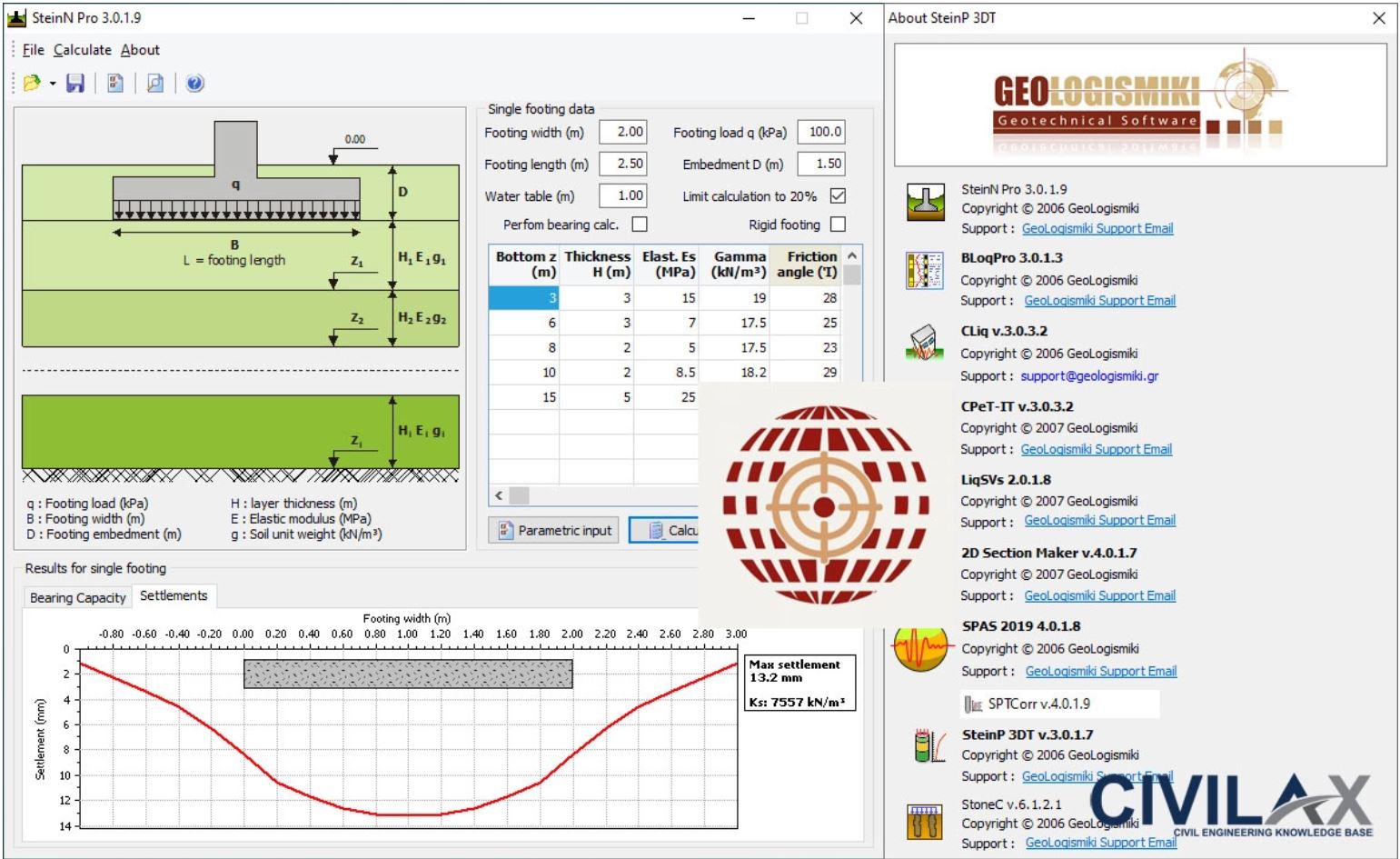The height and width of the screenshot is (859, 1400).
Task: Click the Bottom z (m) column header
Action: [524, 265]
